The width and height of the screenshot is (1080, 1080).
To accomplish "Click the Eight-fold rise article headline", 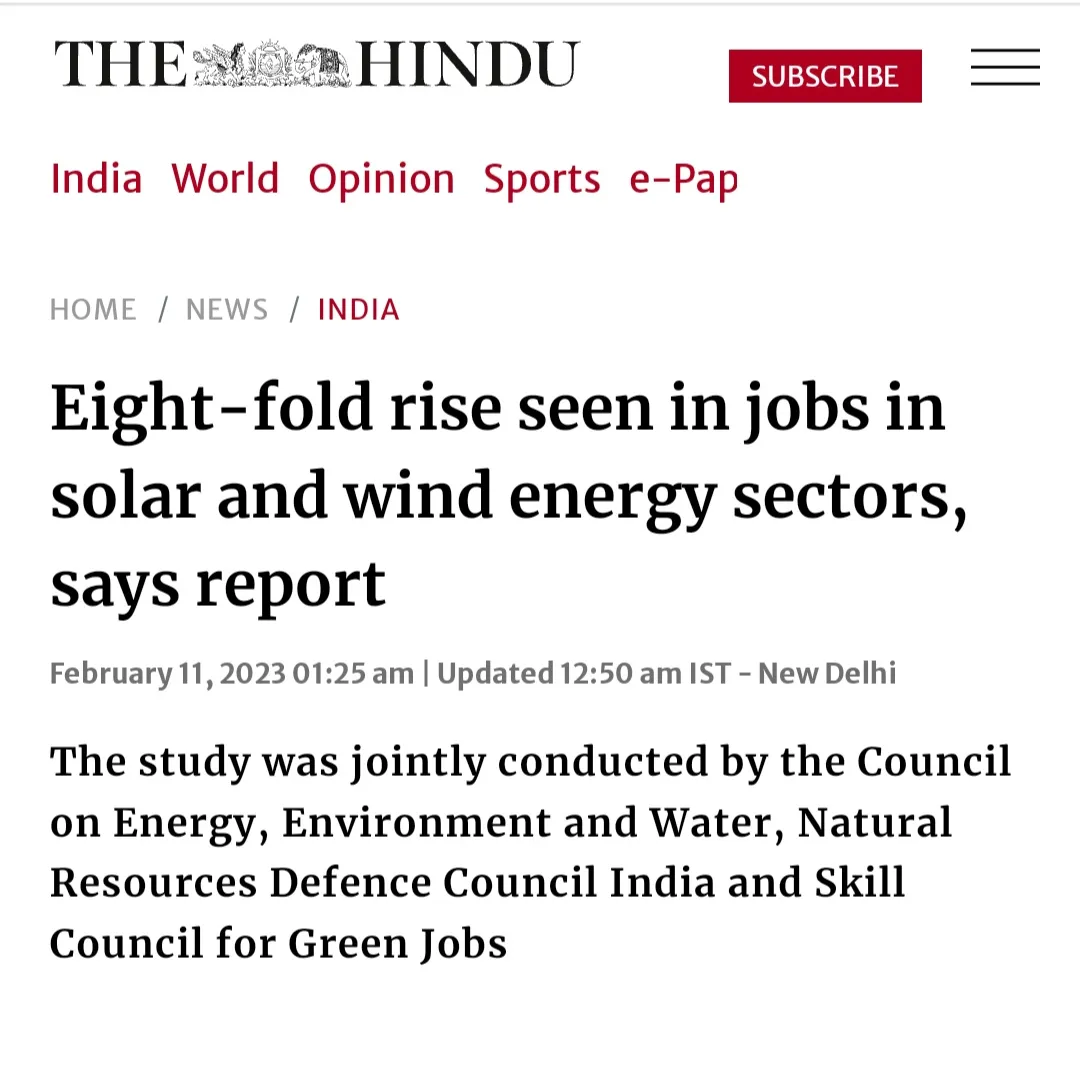I will [508, 496].
